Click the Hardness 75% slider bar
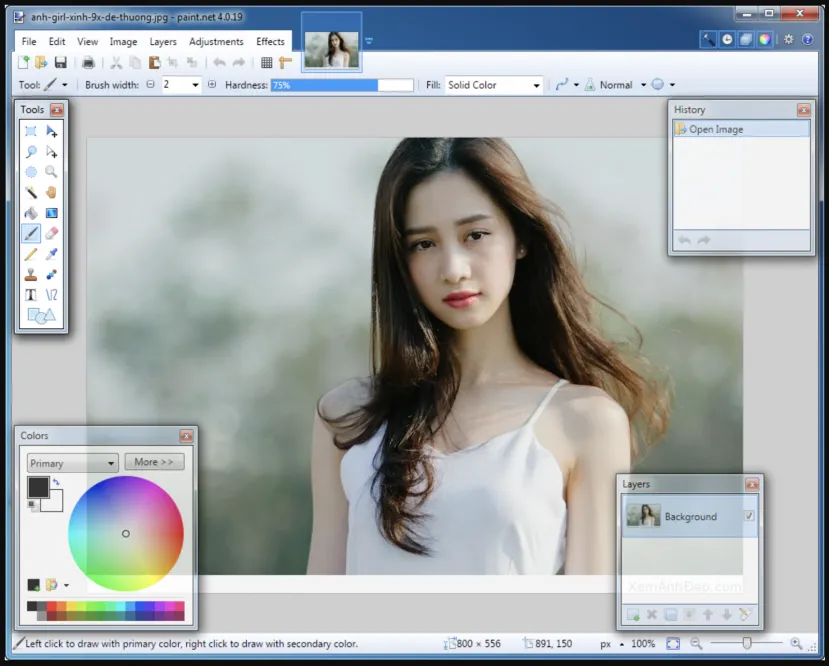 [x=342, y=86]
